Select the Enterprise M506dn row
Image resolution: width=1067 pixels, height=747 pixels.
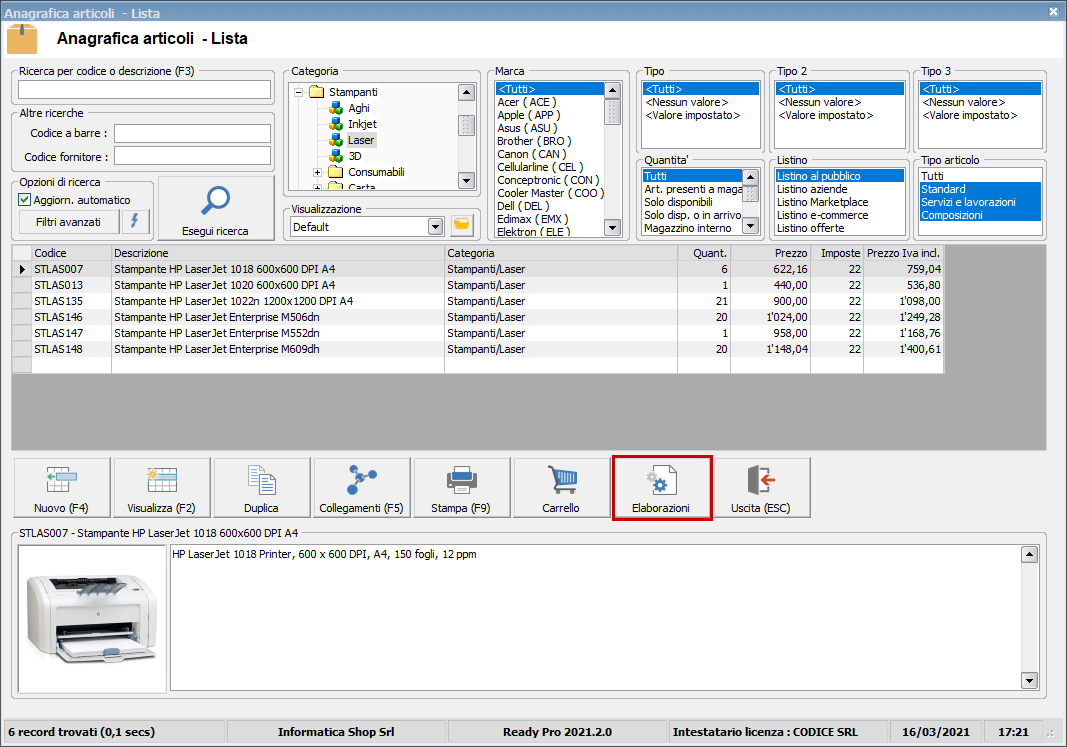click(478, 317)
